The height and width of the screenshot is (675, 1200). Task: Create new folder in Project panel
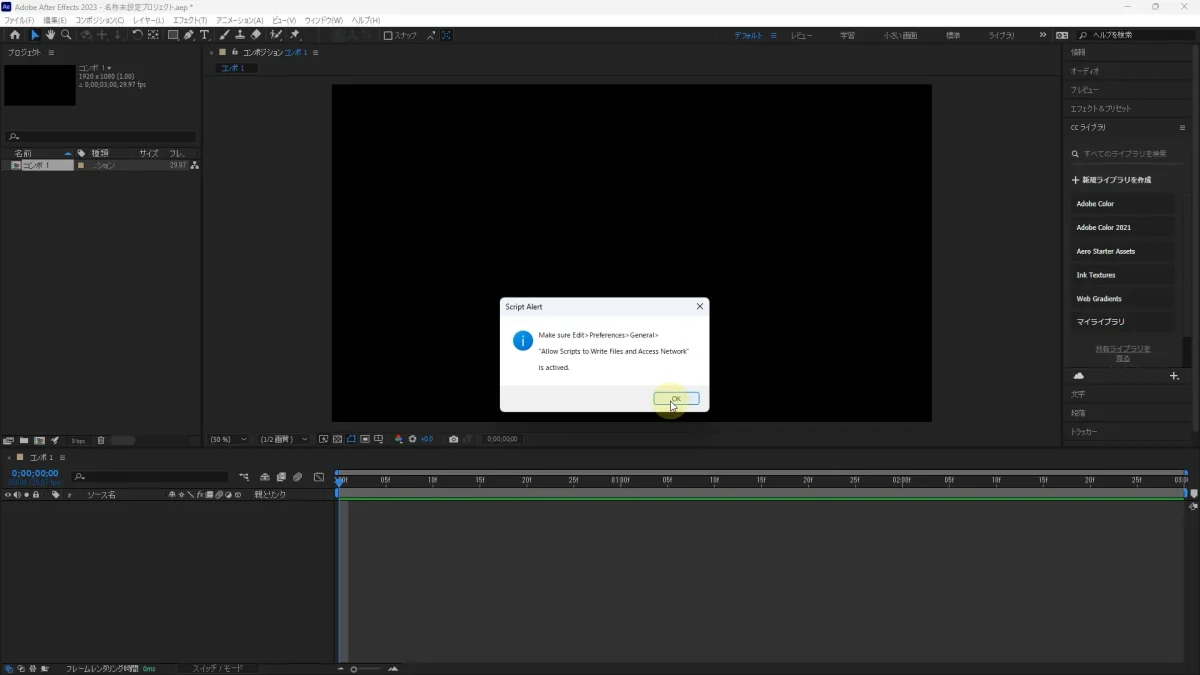[23, 440]
